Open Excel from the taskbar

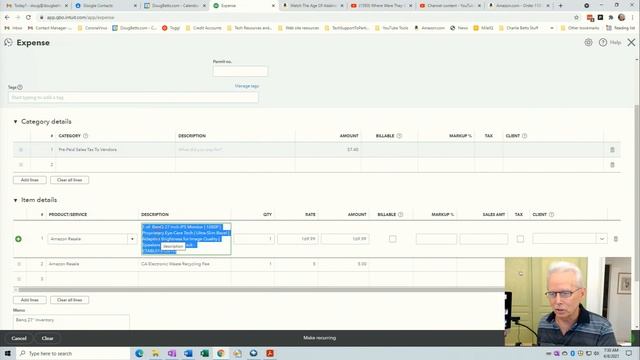click(204, 353)
